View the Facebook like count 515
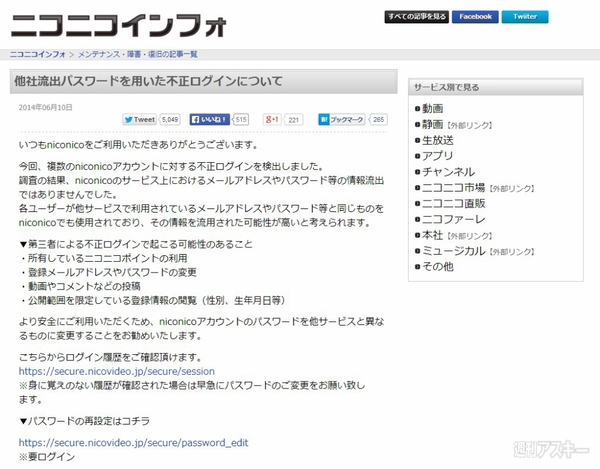 [241, 120]
